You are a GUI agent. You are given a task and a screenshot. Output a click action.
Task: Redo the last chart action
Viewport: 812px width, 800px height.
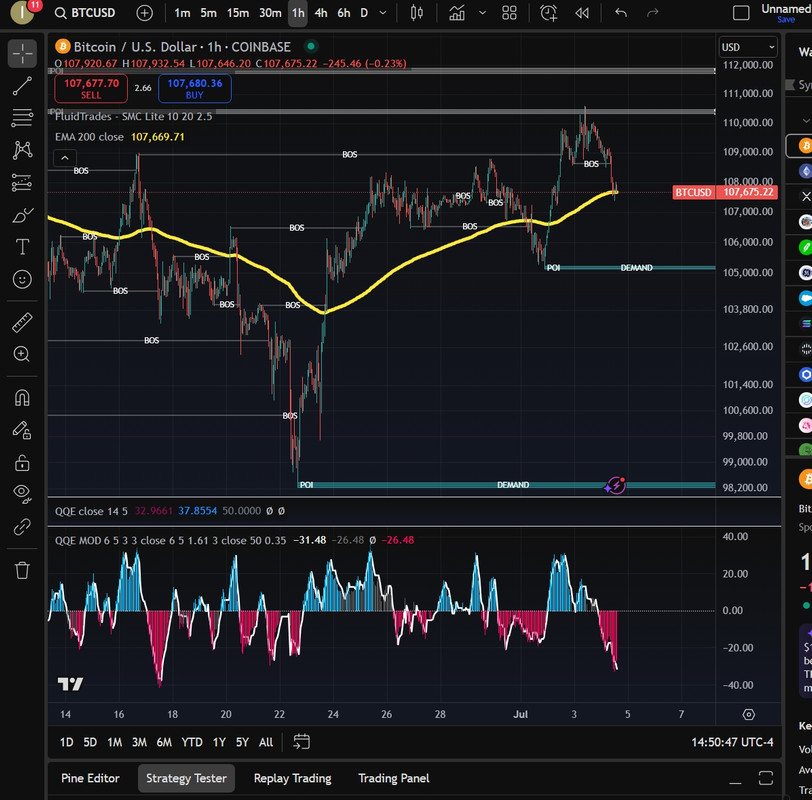(652, 13)
